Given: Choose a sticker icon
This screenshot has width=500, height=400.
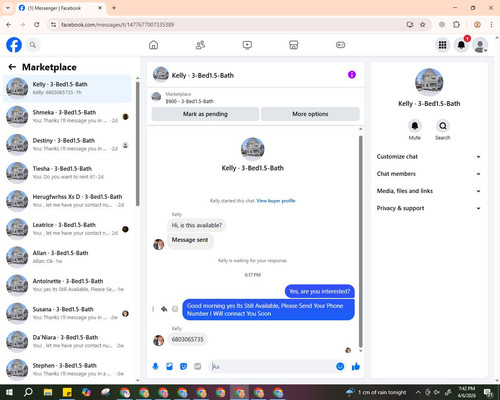Looking at the screenshot, I should tap(183, 367).
